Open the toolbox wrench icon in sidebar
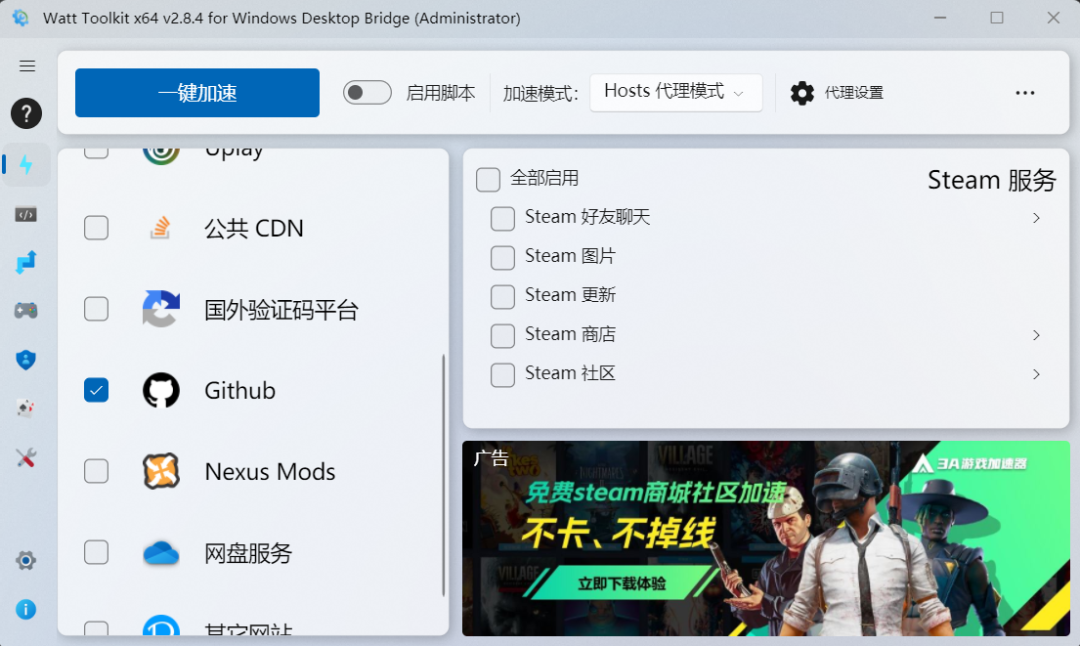The height and width of the screenshot is (646, 1080). [x=26, y=457]
